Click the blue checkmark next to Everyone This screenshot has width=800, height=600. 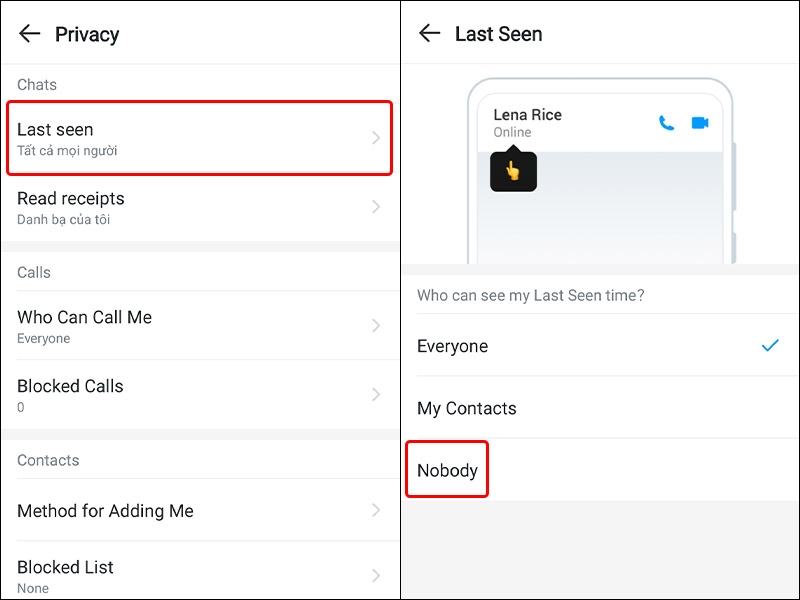[x=770, y=345]
